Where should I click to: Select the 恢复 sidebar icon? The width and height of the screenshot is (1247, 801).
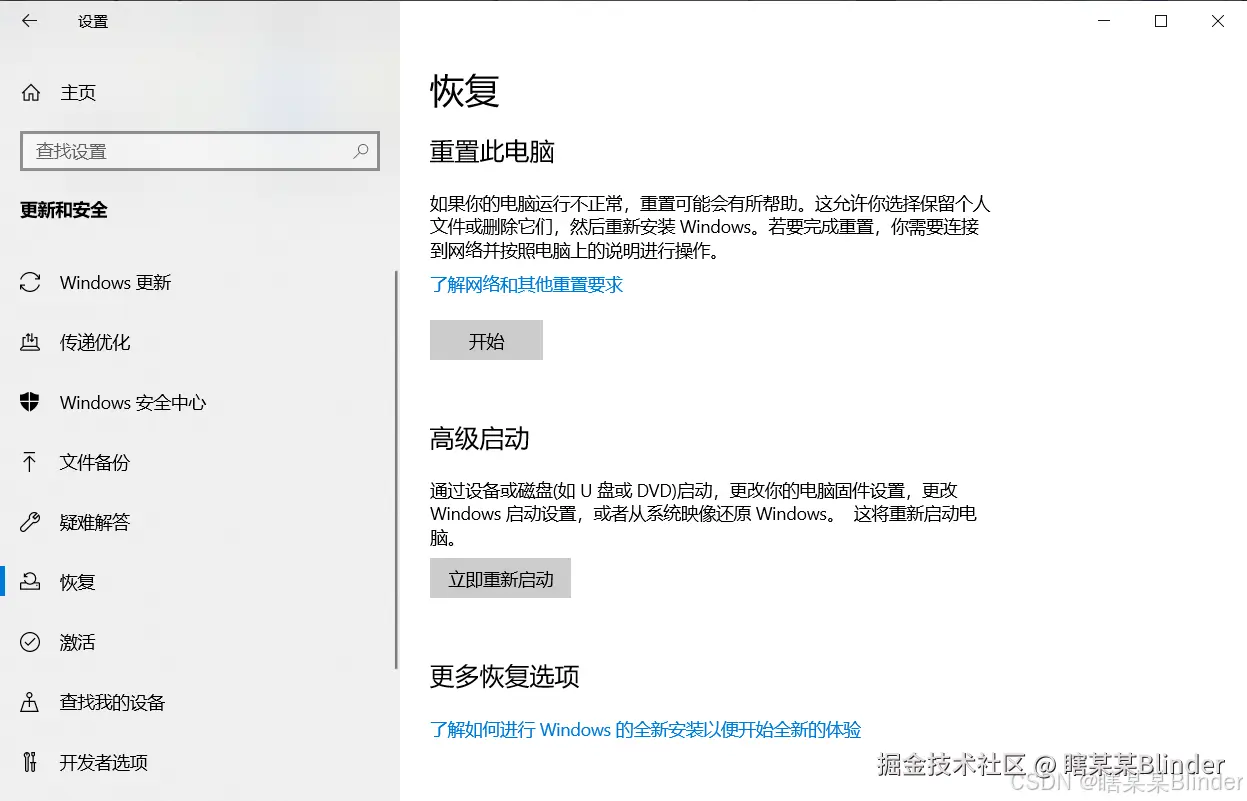(x=30, y=582)
